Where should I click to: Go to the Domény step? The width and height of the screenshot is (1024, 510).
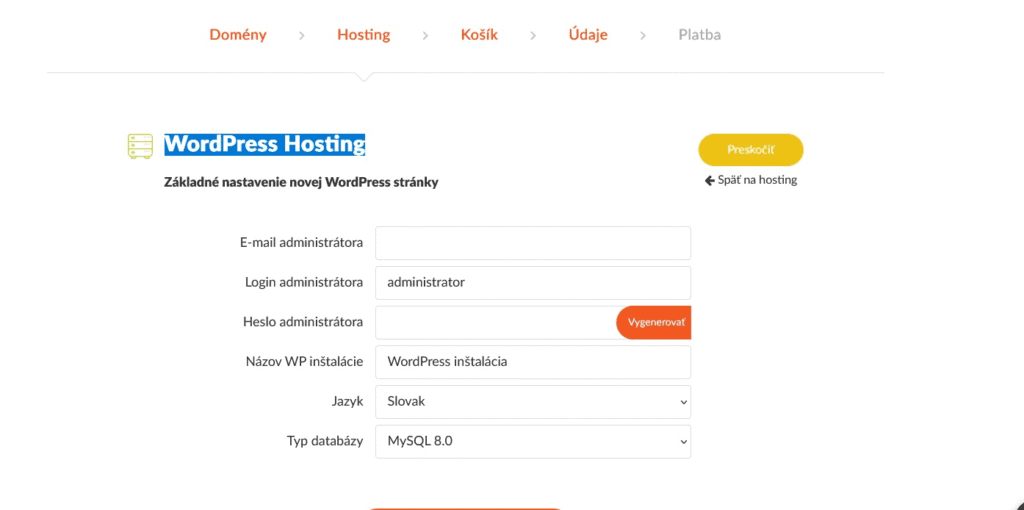pos(238,35)
